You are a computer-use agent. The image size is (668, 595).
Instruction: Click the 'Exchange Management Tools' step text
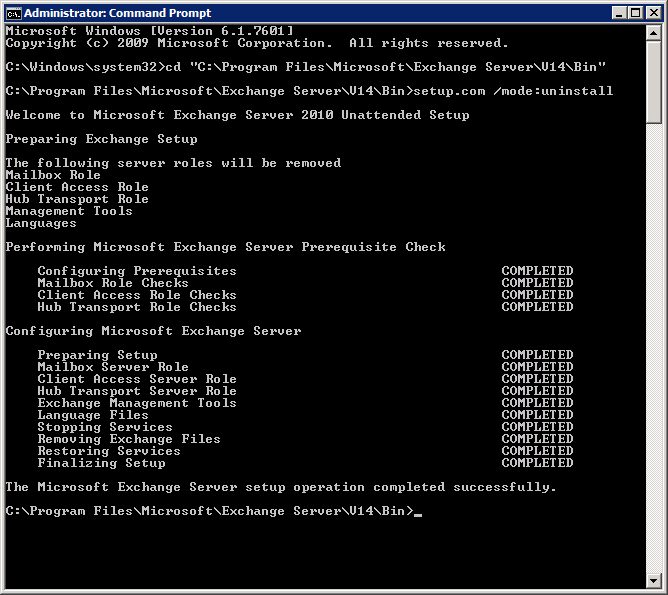[x=137, y=402]
